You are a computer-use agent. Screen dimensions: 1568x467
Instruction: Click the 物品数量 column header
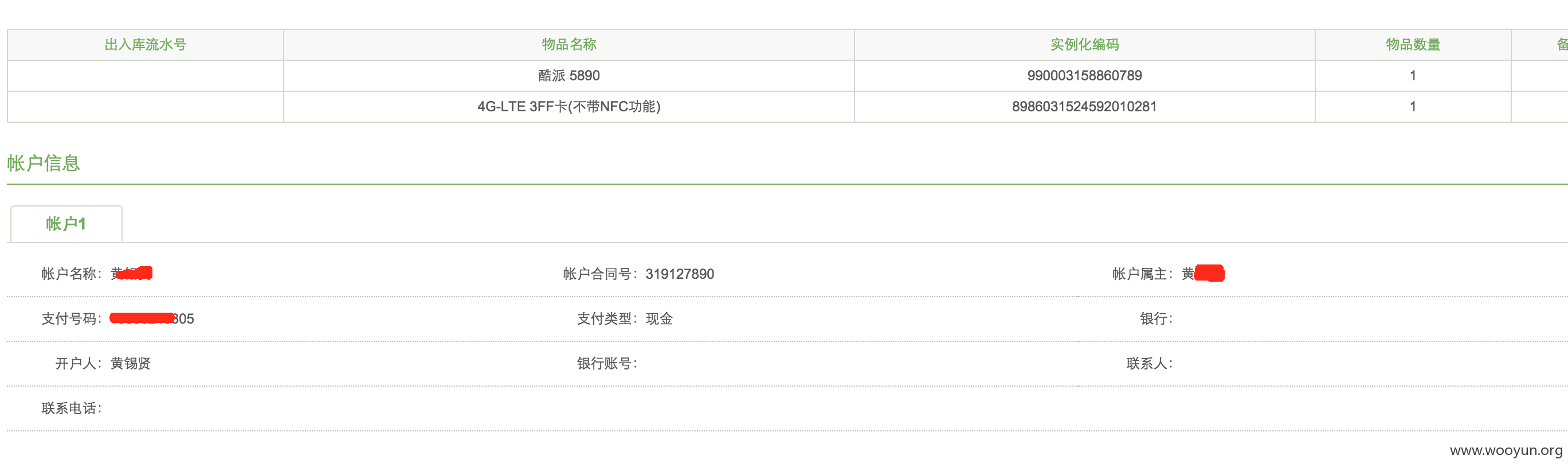tap(1413, 45)
